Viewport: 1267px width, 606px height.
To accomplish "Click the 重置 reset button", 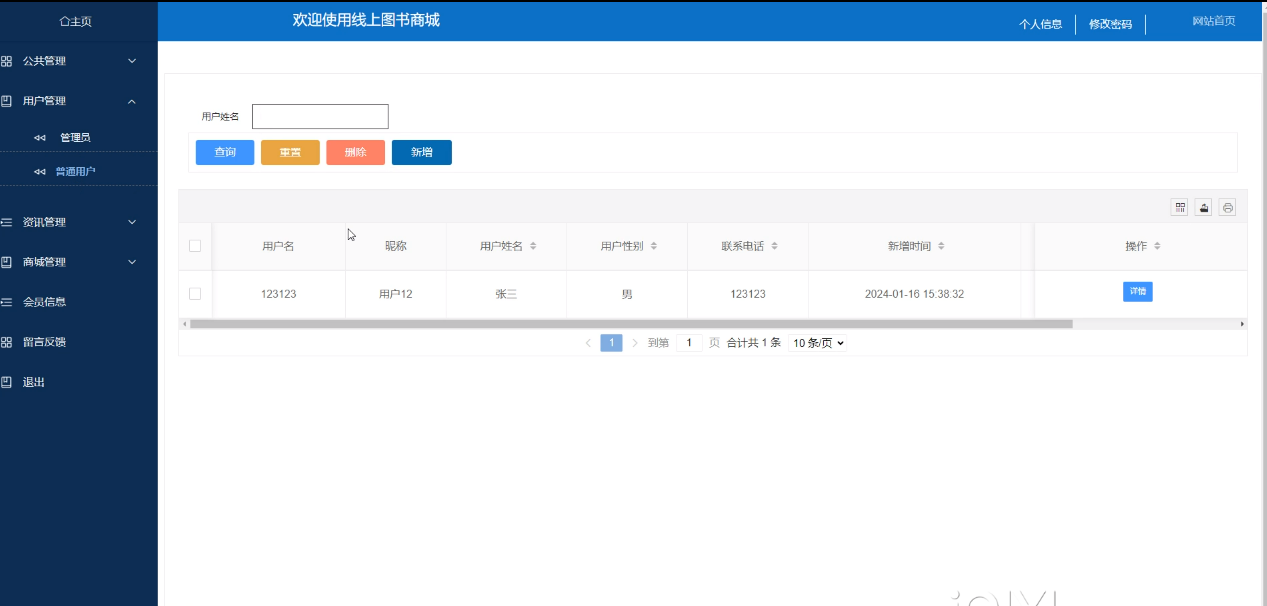I will [x=290, y=152].
